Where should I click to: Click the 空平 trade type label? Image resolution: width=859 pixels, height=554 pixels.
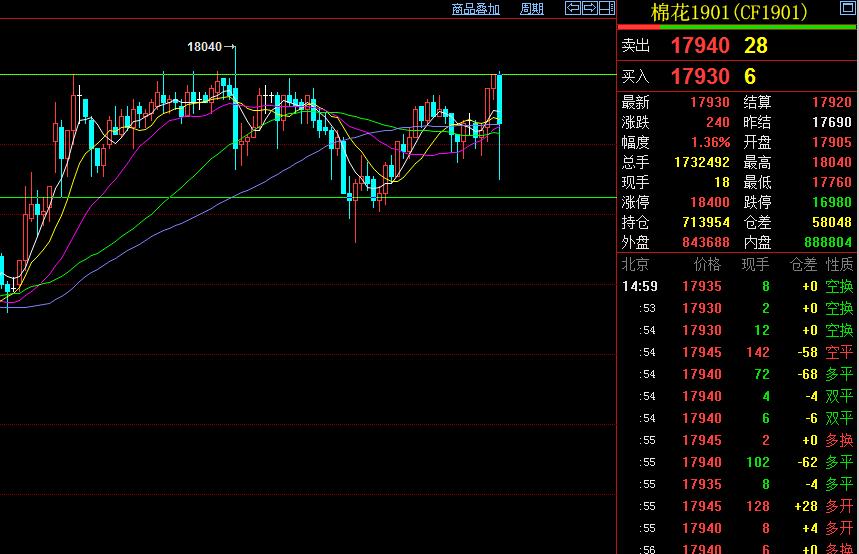839,352
